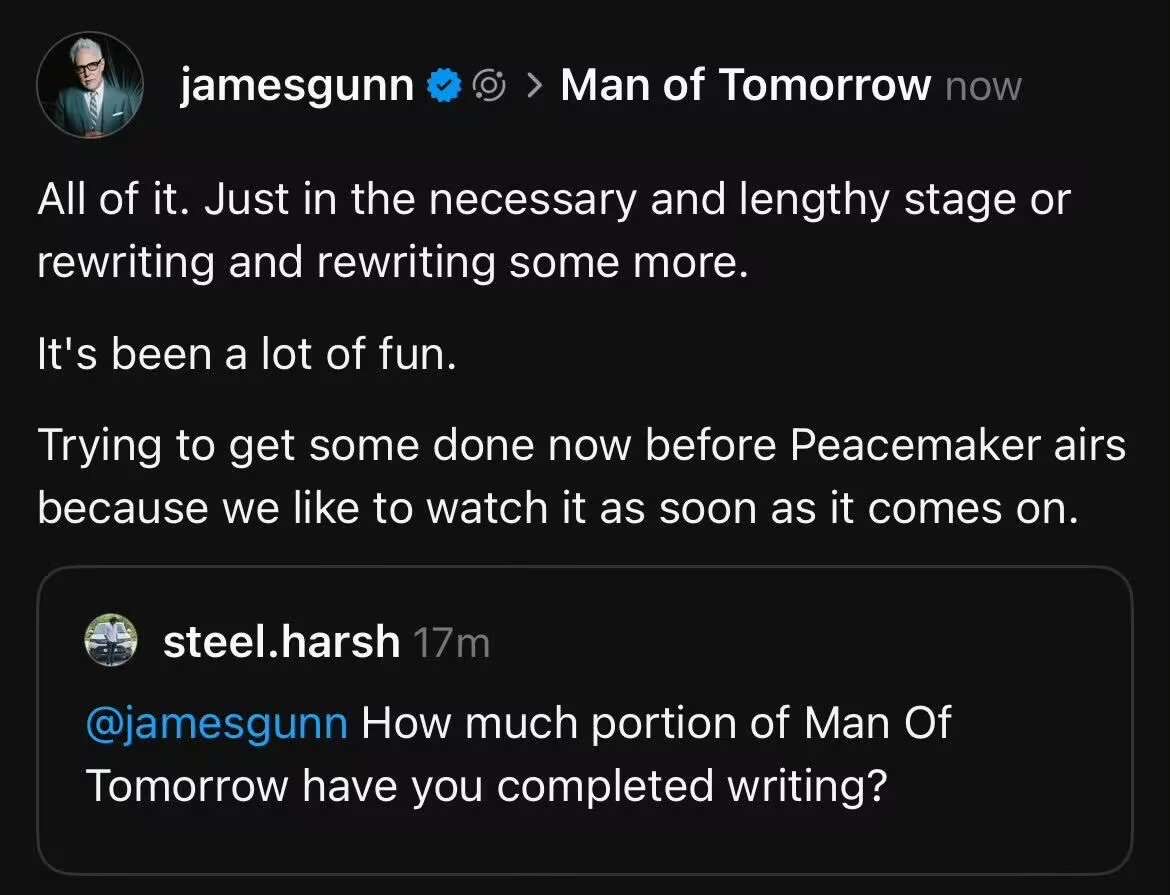This screenshot has width=1170, height=895.
Task: Click the 17m timestamp on quoted post
Action: pos(451,643)
